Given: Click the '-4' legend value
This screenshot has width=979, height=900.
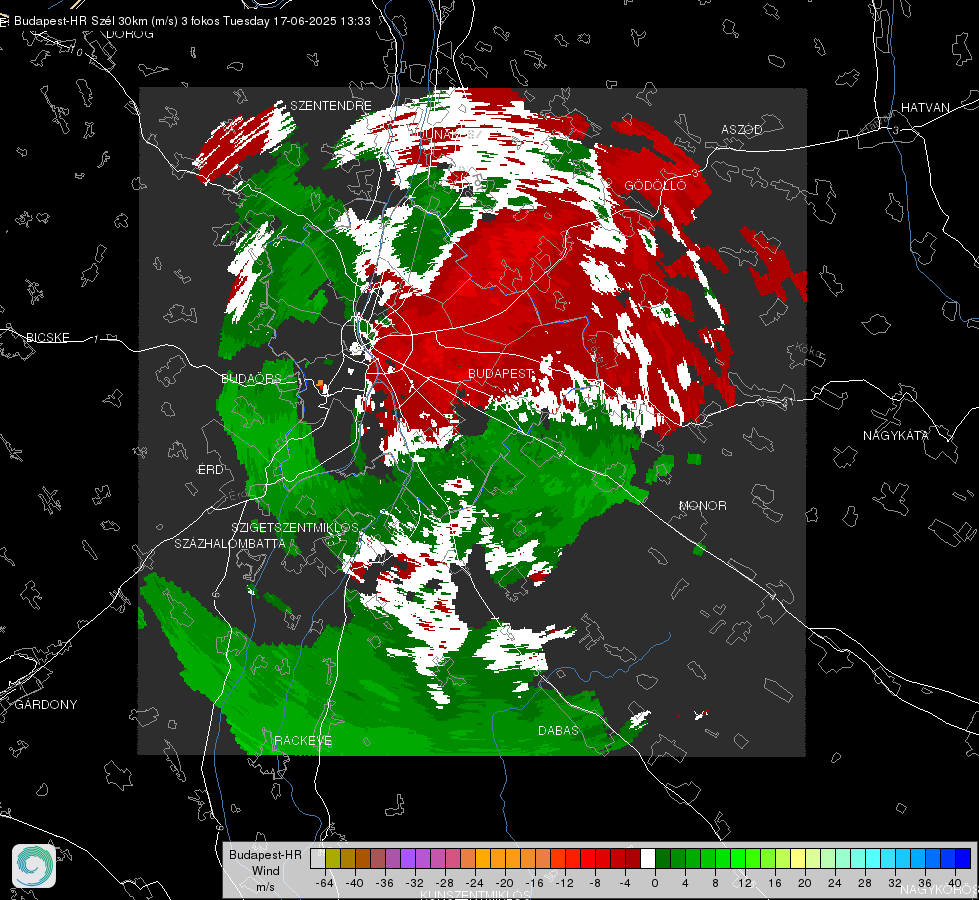Looking at the screenshot, I should point(625,883).
